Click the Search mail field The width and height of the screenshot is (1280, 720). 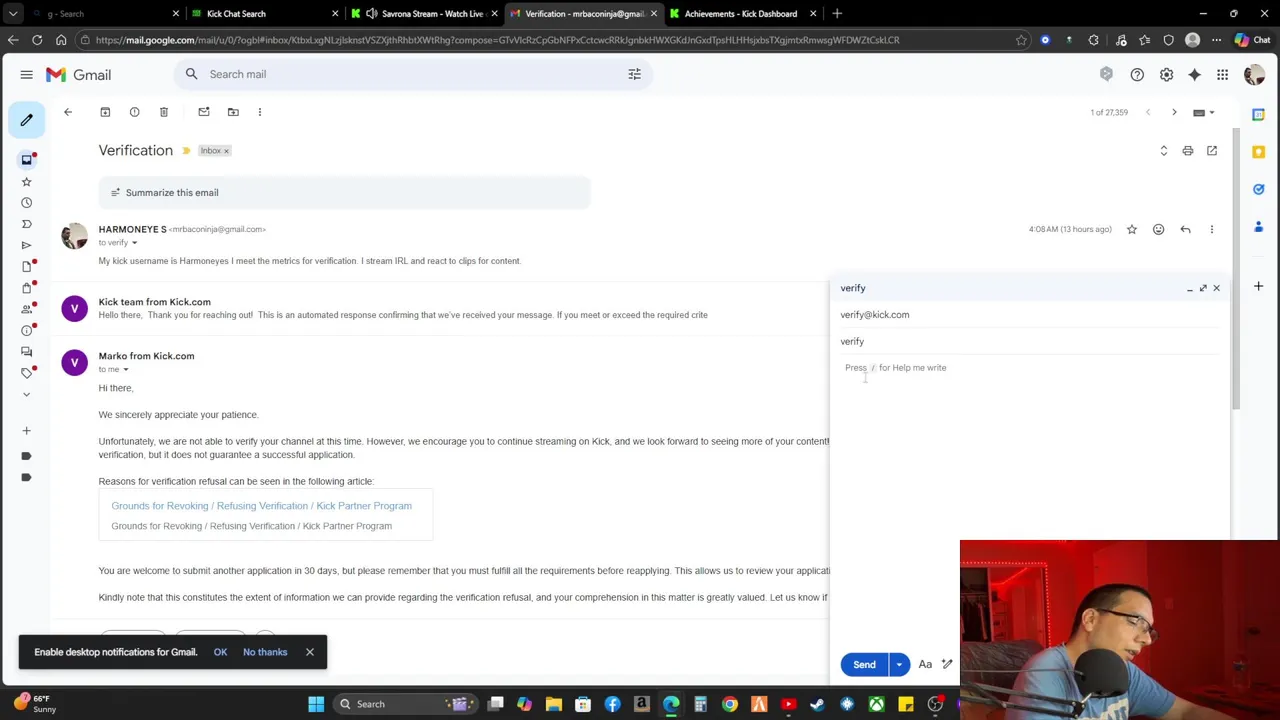coord(415,74)
